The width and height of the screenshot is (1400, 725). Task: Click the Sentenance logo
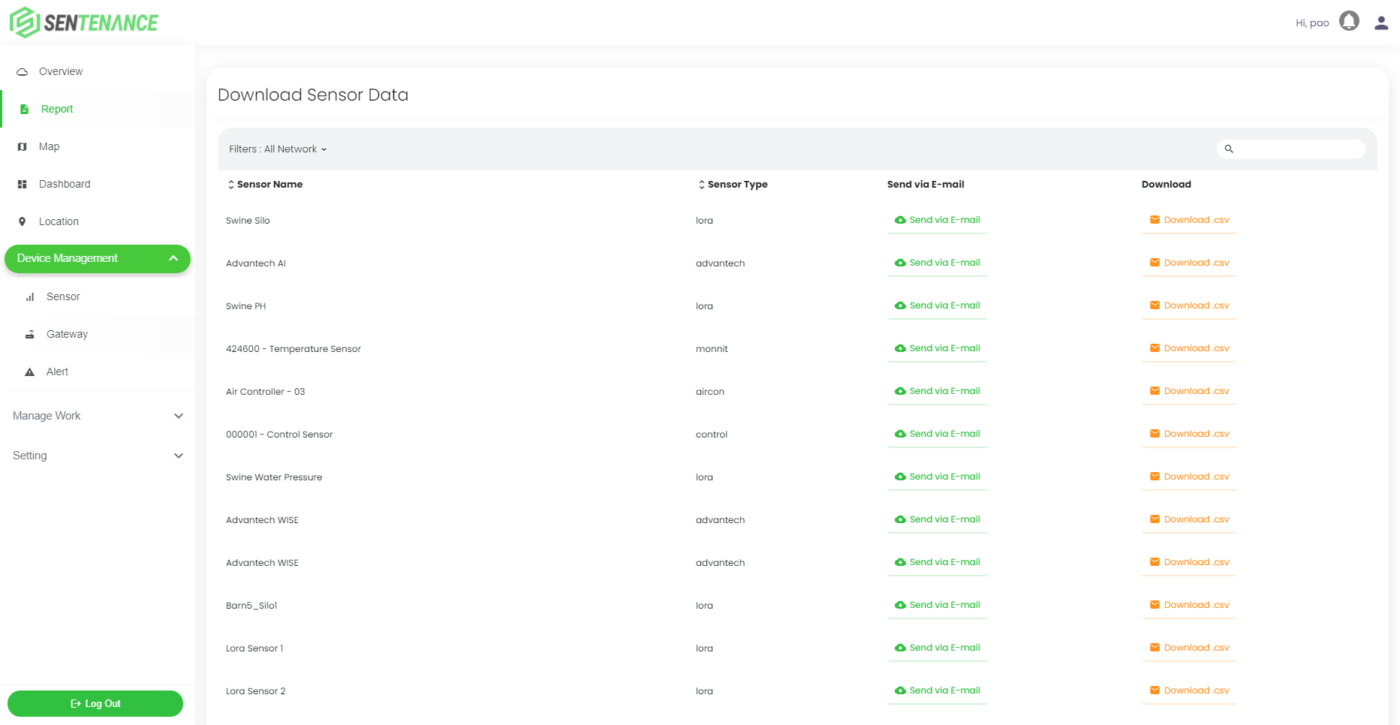click(84, 22)
